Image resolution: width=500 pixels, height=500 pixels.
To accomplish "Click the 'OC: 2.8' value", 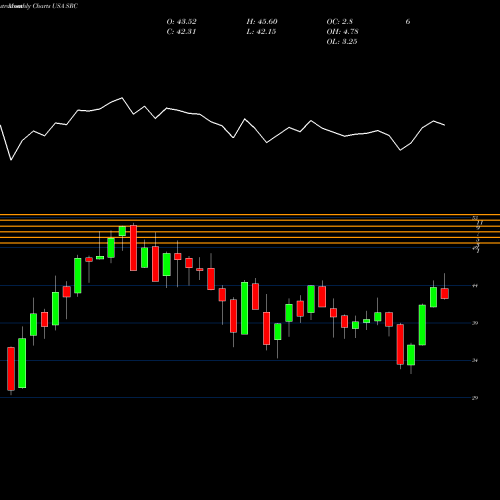I will 339,22.
